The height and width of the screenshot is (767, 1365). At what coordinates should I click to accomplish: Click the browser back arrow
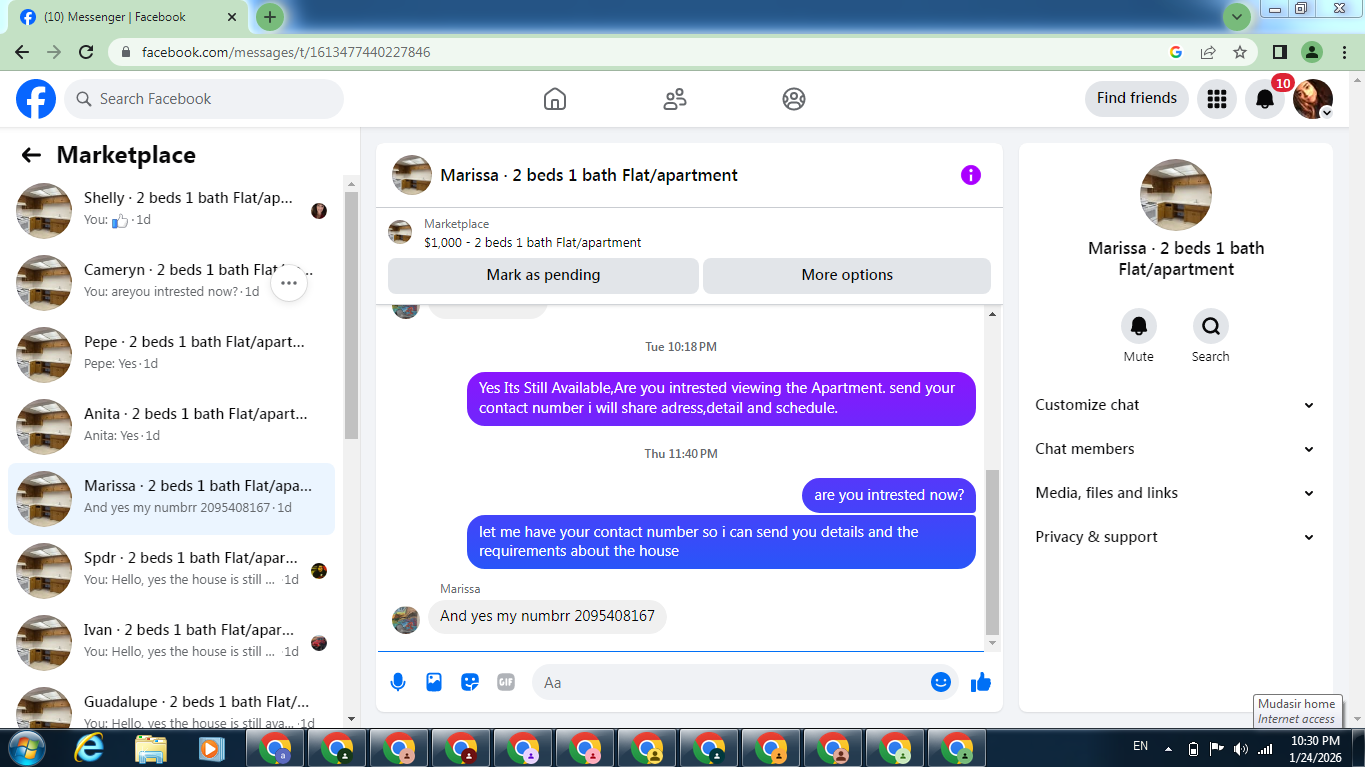pyautogui.click(x=22, y=52)
